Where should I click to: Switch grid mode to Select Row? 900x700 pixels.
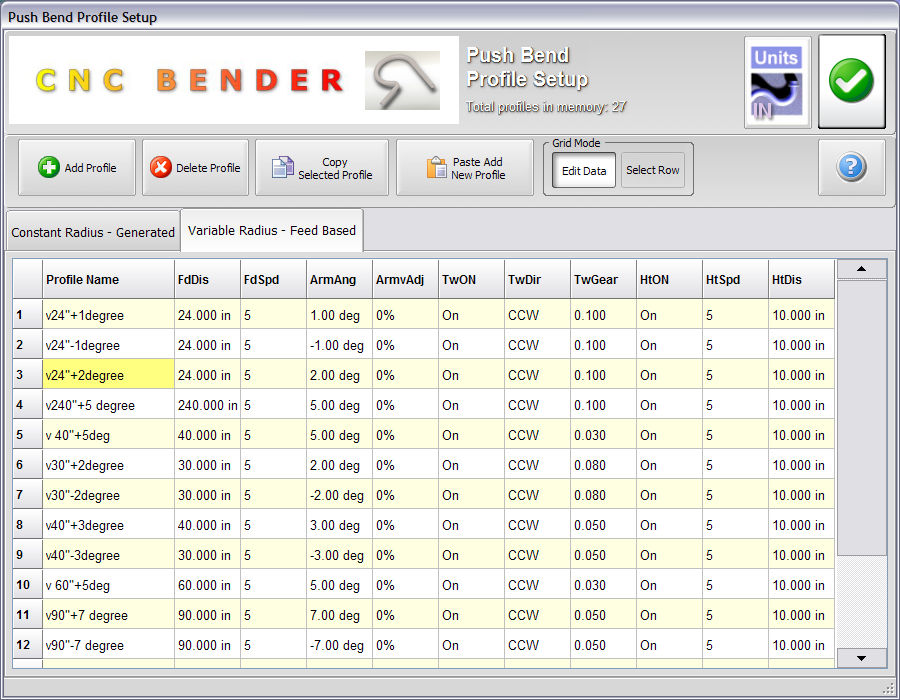(652, 170)
